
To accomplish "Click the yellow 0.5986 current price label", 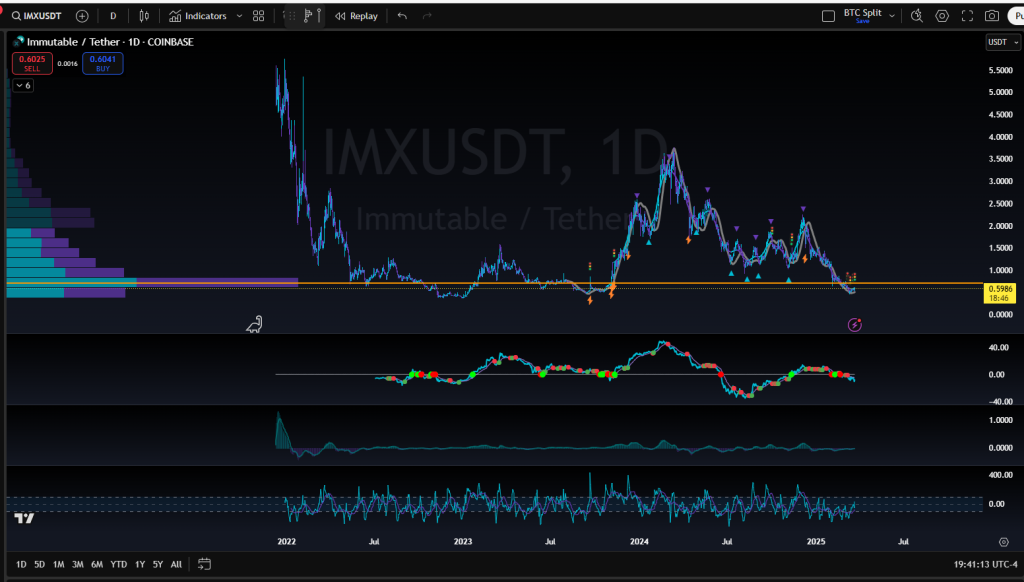I will (x=1000, y=293).
